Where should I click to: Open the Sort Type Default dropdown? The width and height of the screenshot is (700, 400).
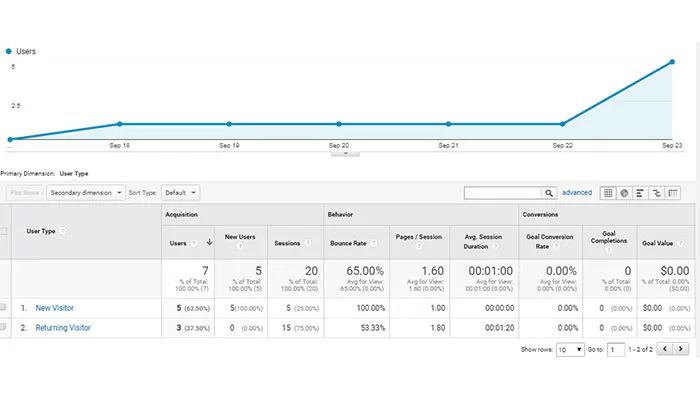click(x=180, y=193)
